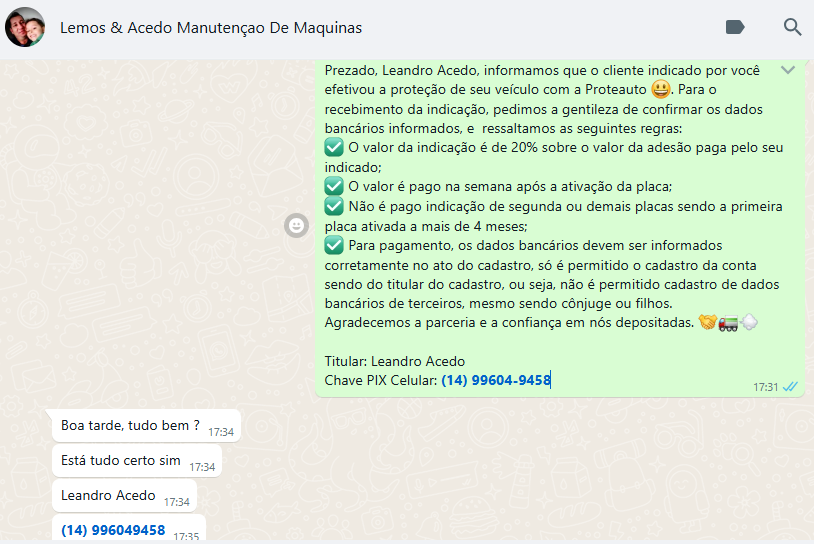The image size is (814, 544).
Task: Open chat info for Lemos & Acedo
Action: (211, 27)
